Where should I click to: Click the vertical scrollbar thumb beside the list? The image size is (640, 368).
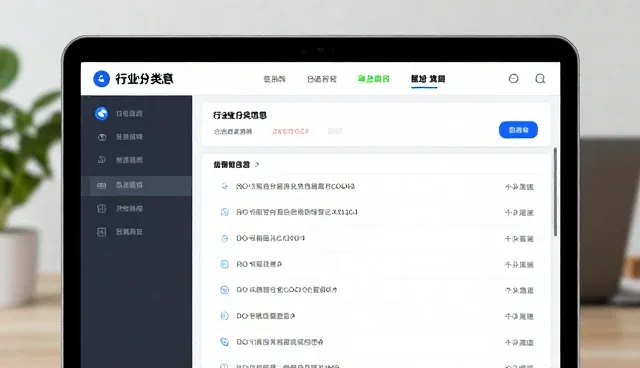point(555,192)
